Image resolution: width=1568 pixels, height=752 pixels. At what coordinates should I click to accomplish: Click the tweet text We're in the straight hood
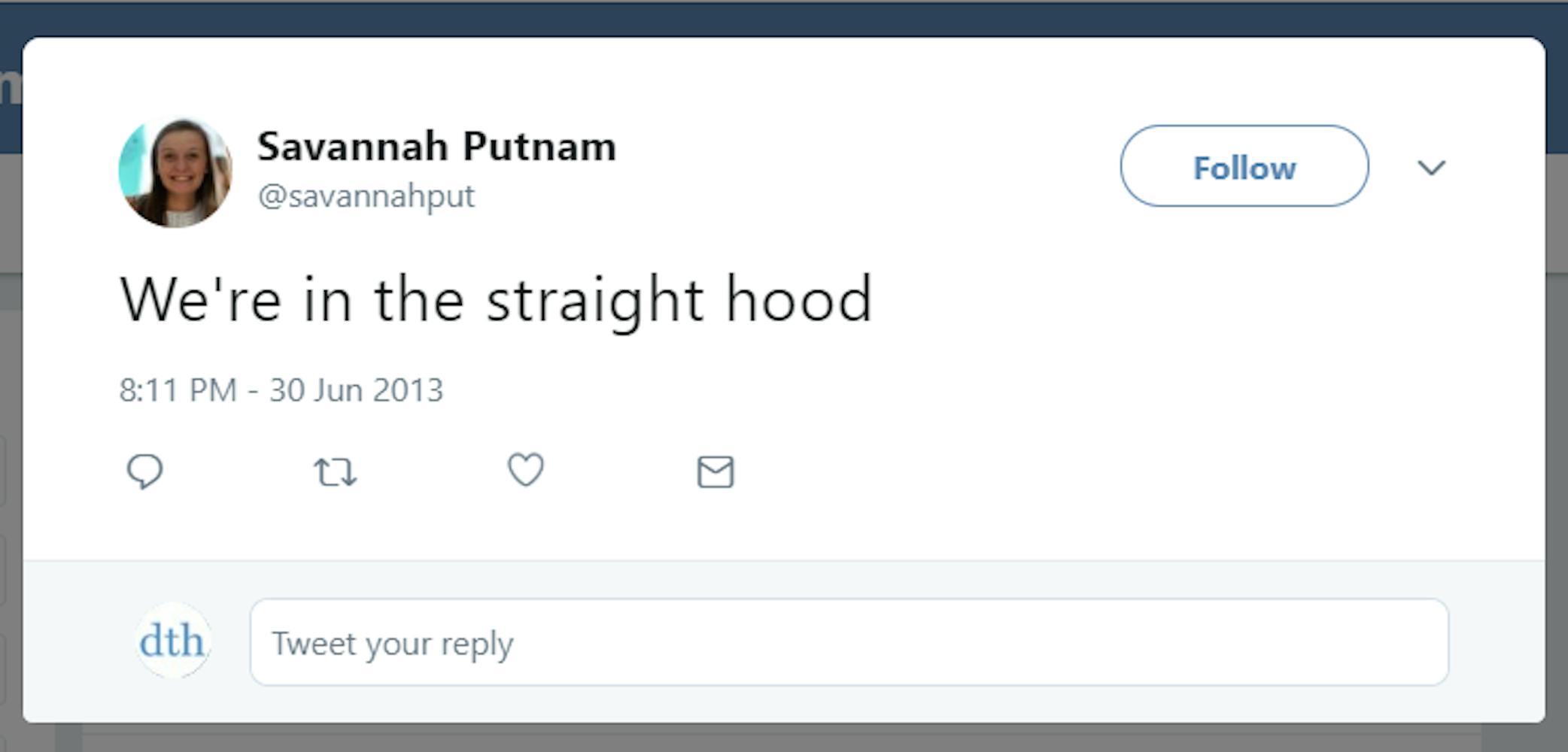click(x=496, y=299)
